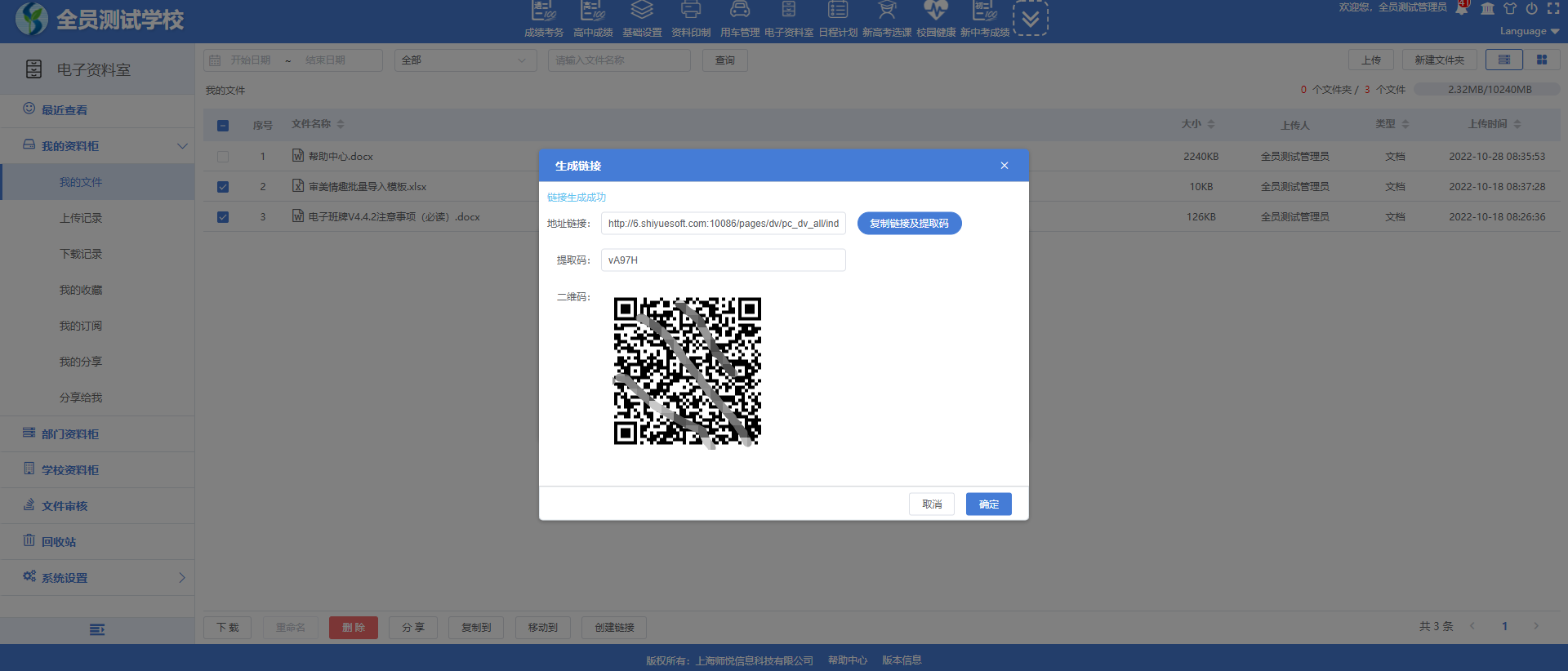Click 取消 in the dialog
Screen dimensions: 1568x671
pos(932,504)
